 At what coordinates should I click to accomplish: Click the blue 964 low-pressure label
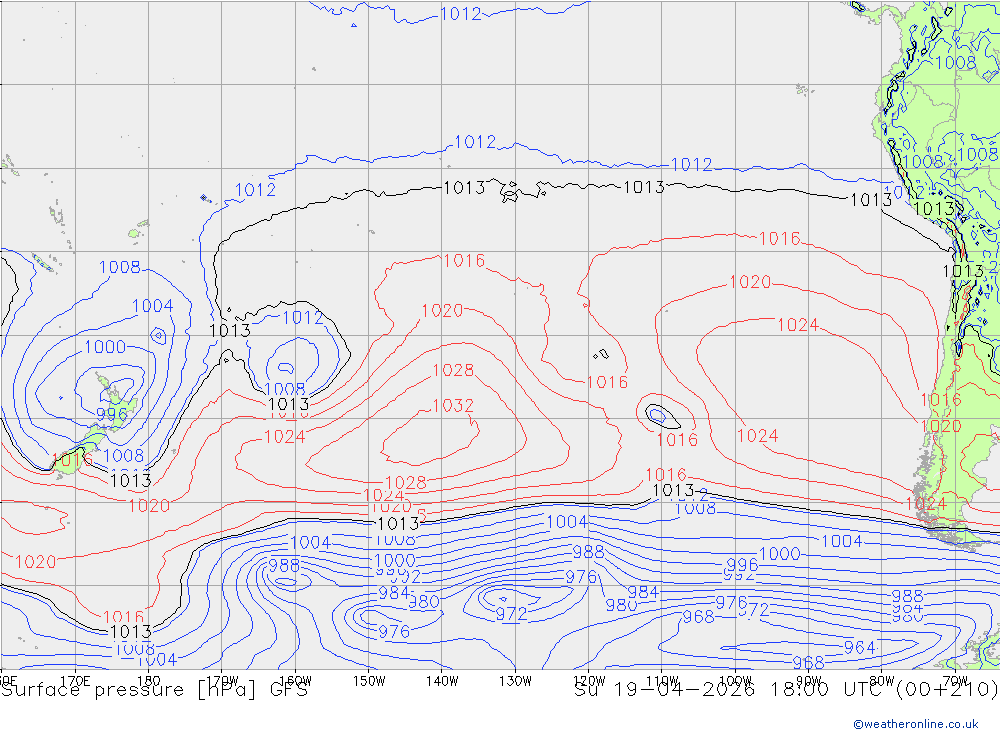[x=859, y=648]
